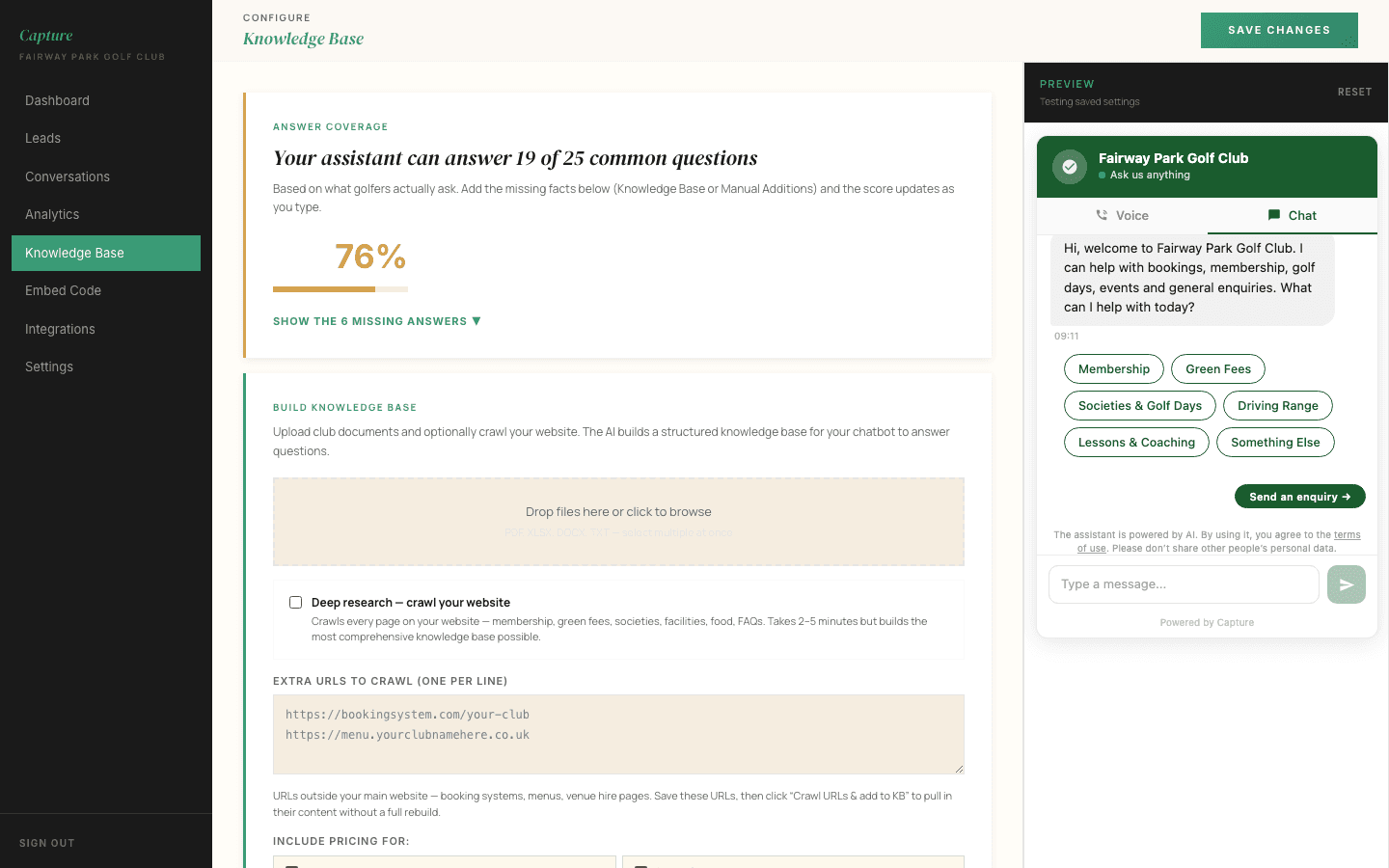Click the Include Pricing For label

[x=341, y=841]
